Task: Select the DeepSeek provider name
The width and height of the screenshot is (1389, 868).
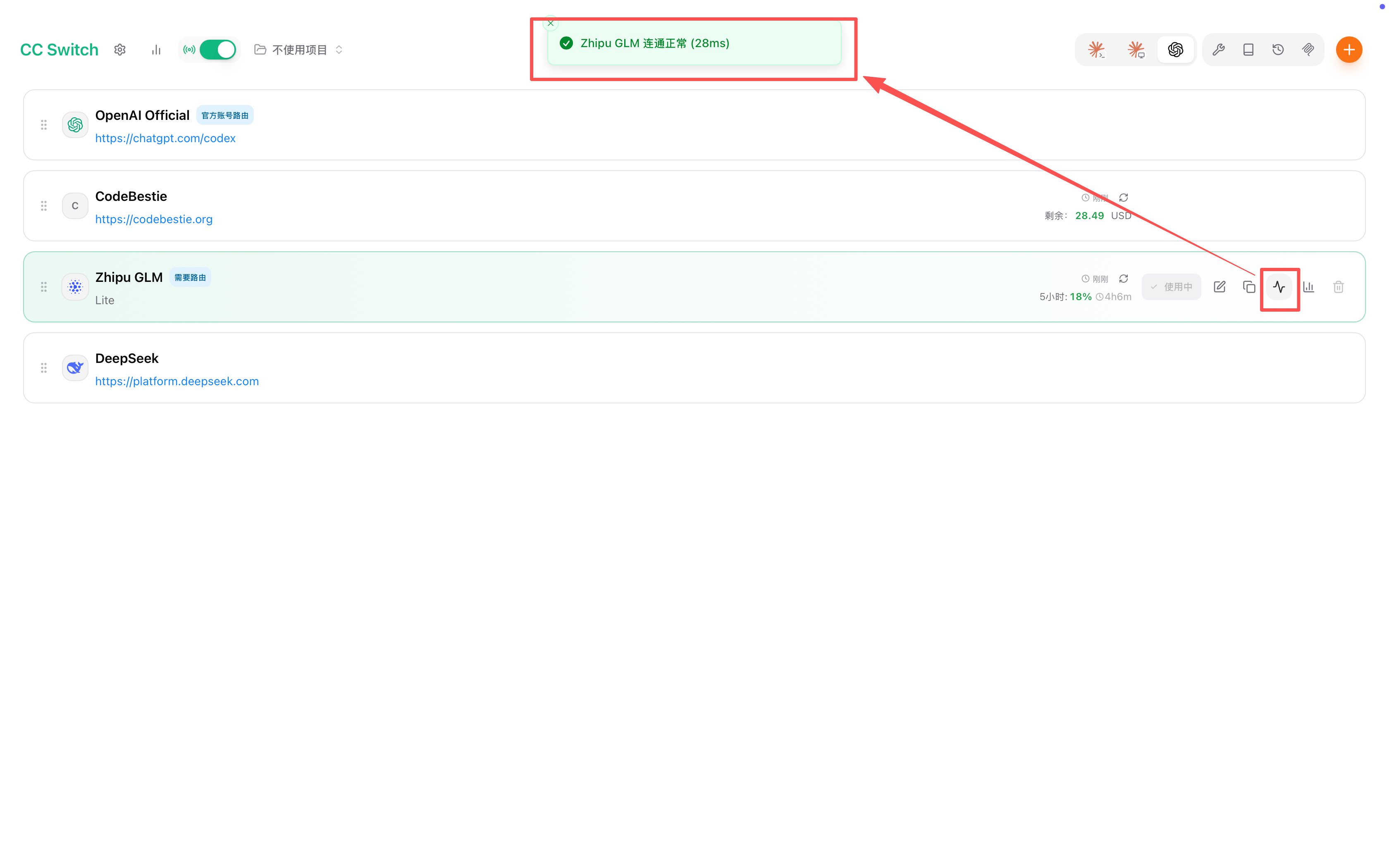Action: pyautogui.click(x=127, y=358)
